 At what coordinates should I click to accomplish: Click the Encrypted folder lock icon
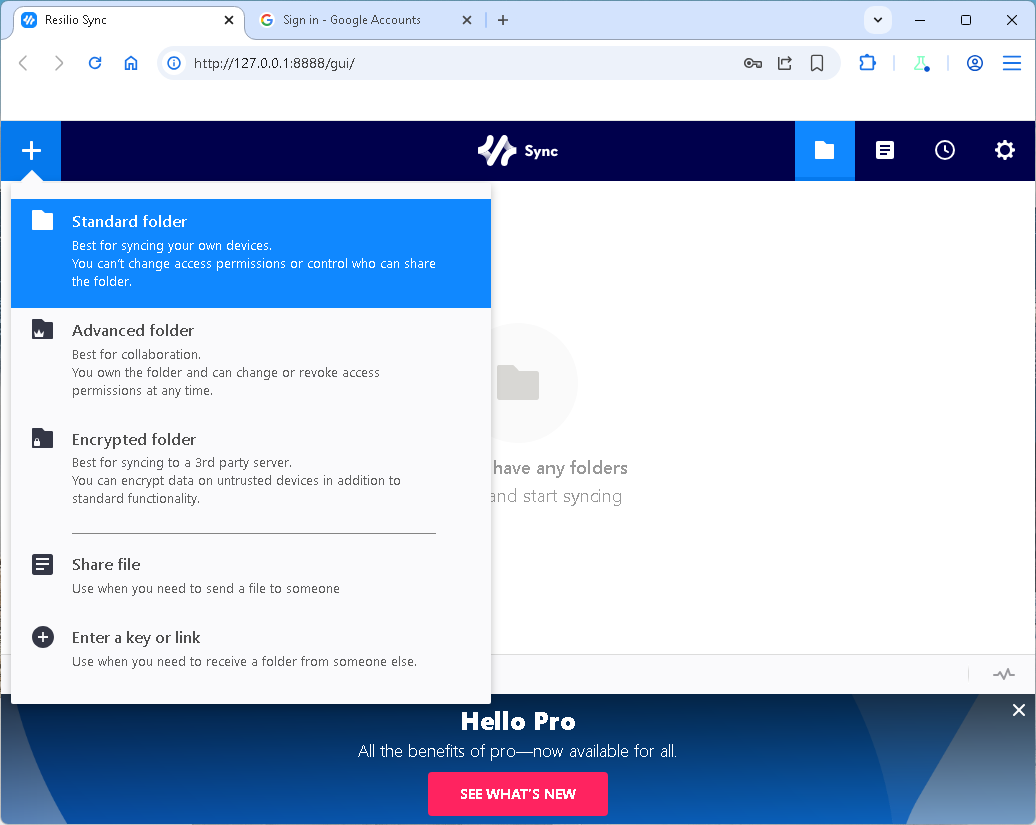[x=42, y=438]
